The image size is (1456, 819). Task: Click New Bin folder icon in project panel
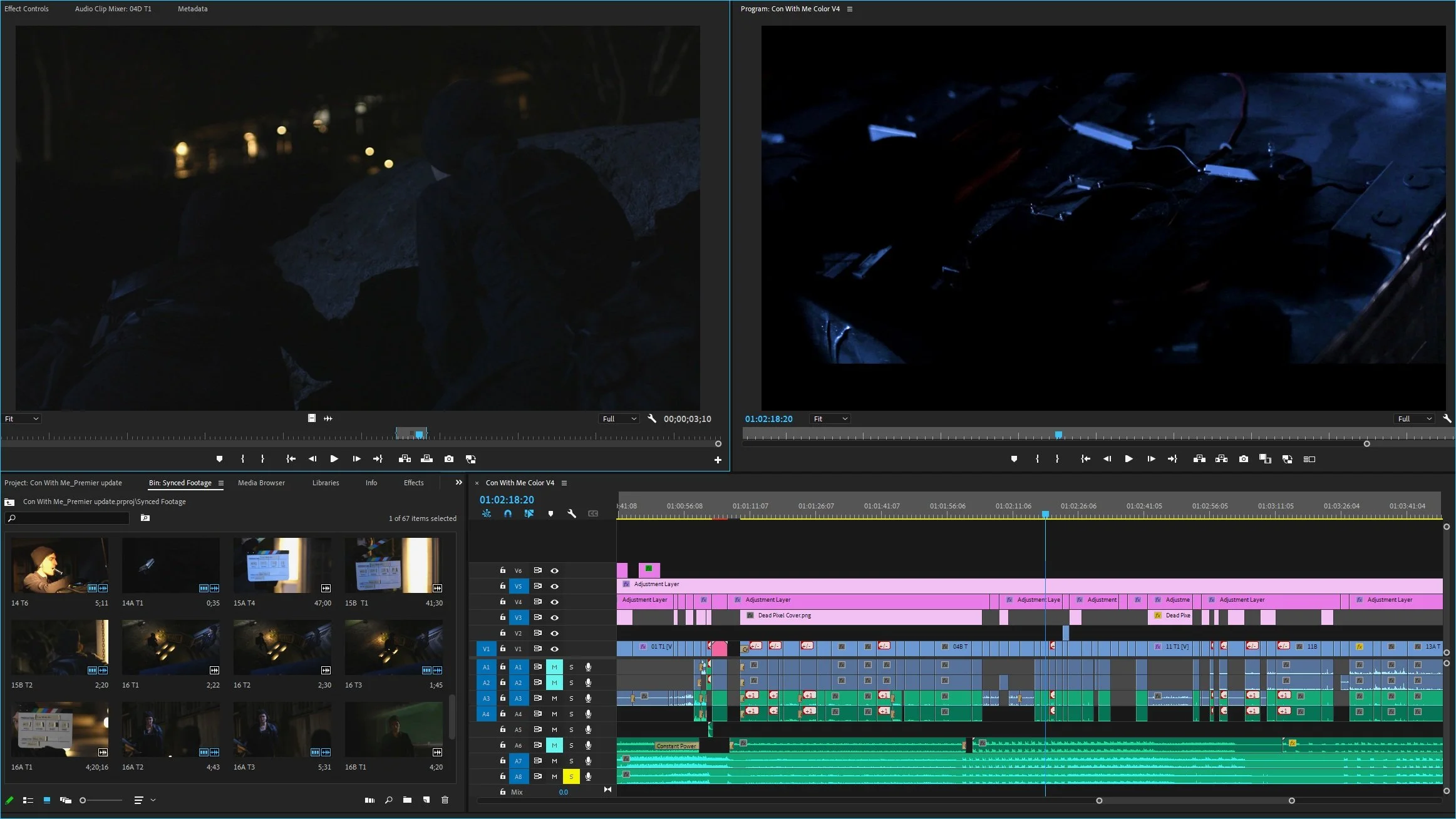click(x=407, y=800)
